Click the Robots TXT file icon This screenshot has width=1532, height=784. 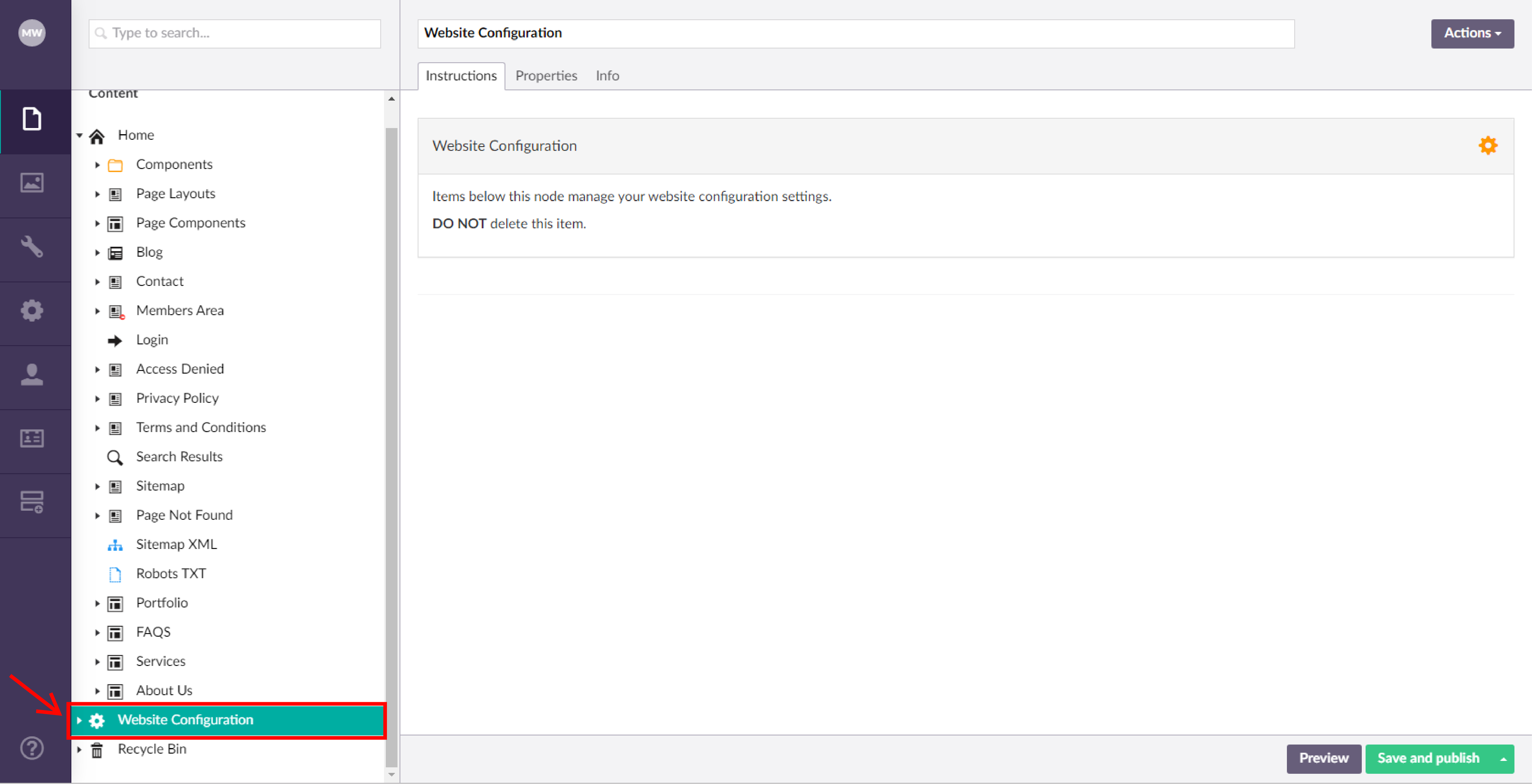tap(115, 574)
